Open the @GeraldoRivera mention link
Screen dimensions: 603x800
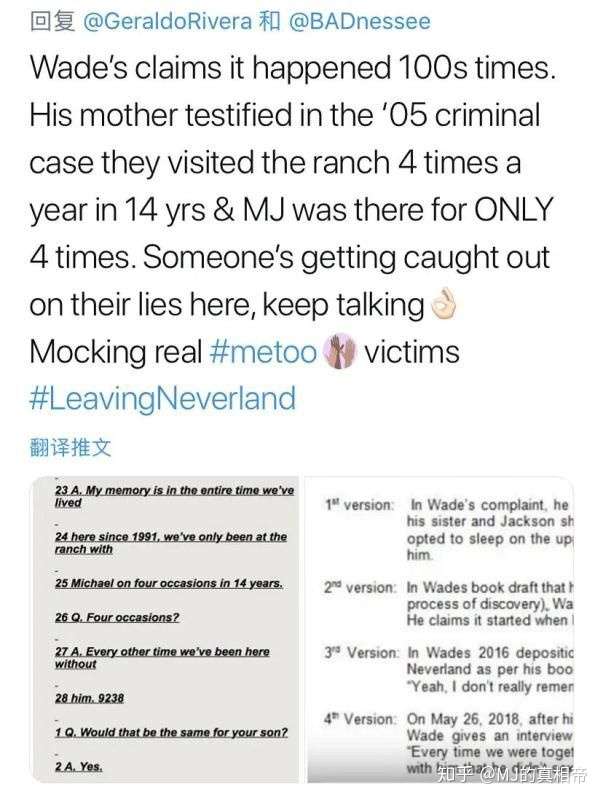[167, 21]
